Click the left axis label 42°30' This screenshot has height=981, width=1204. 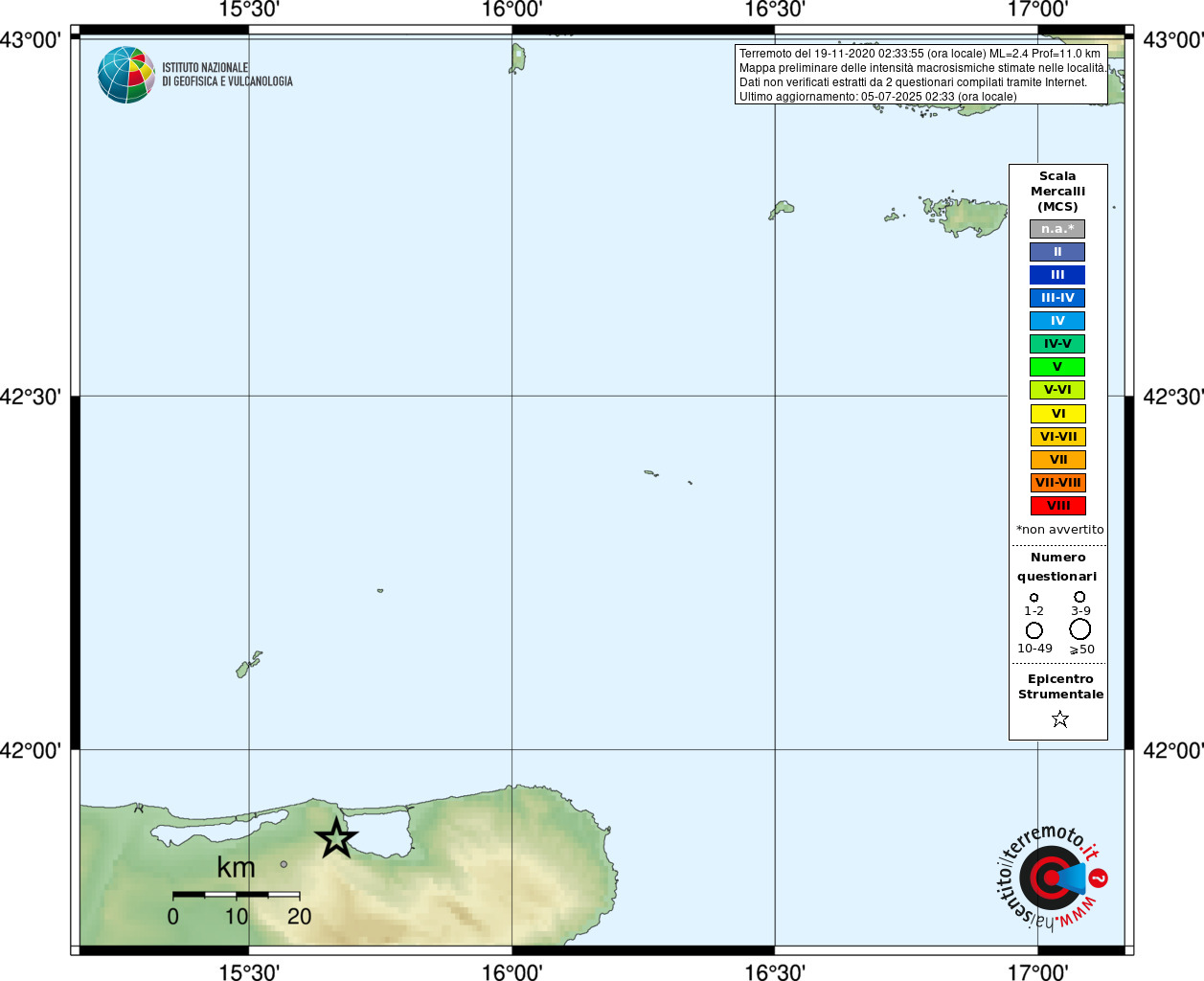tap(31, 397)
